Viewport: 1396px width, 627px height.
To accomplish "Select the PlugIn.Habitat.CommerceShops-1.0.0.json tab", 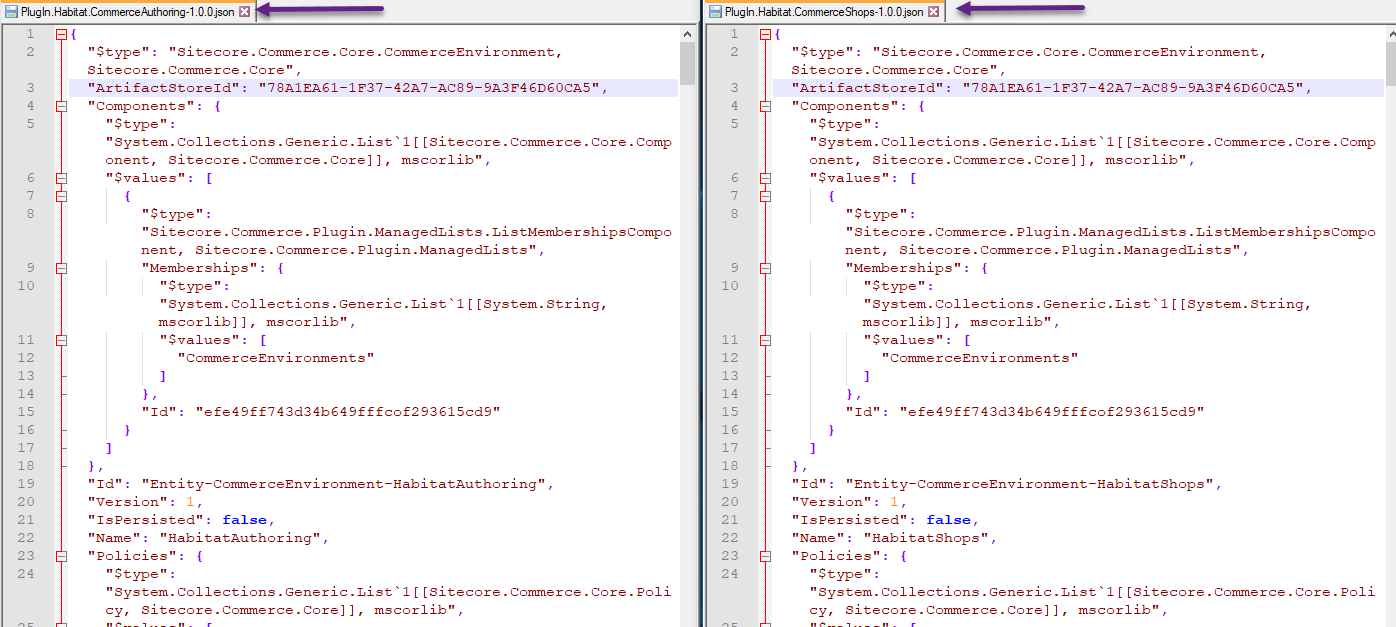I will click(x=825, y=12).
